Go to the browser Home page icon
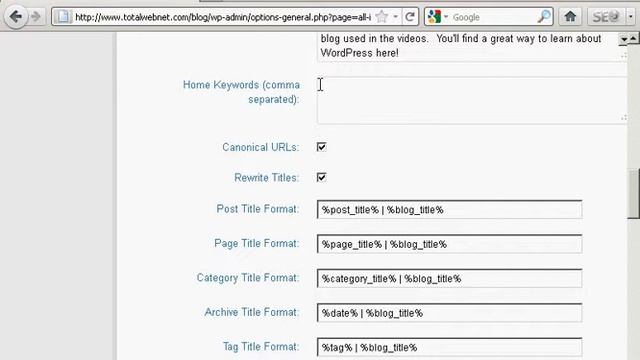This screenshot has width=640, height=360. (x=570, y=17)
